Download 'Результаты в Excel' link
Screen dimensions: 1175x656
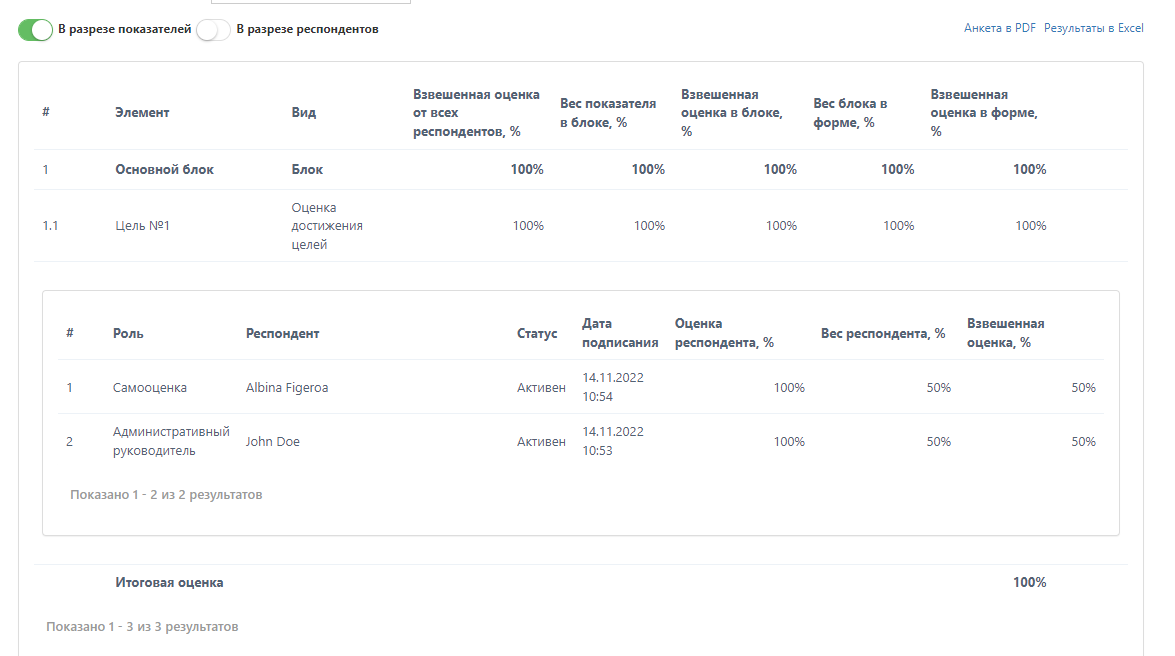point(1093,28)
